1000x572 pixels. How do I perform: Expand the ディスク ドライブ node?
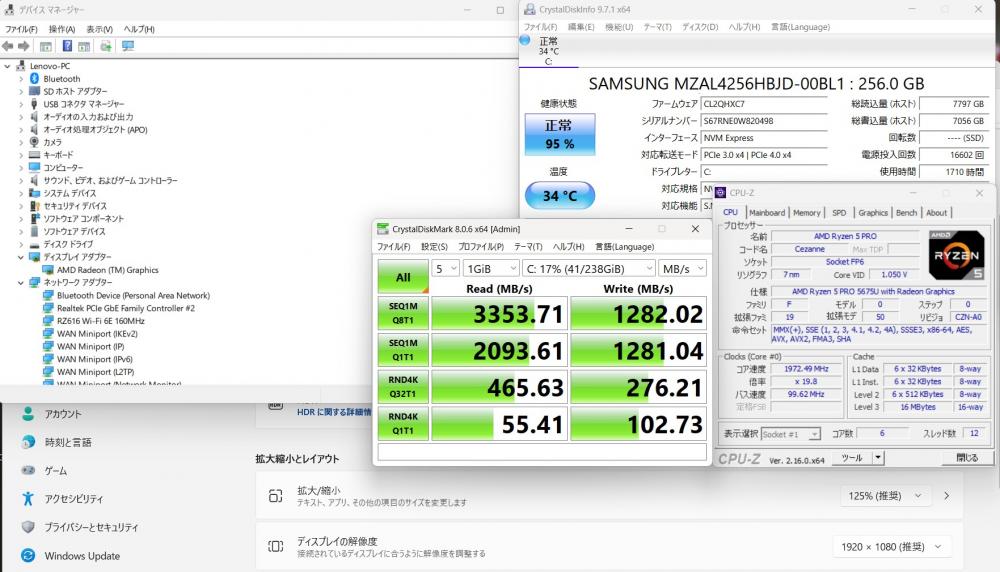click(x=20, y=244)
